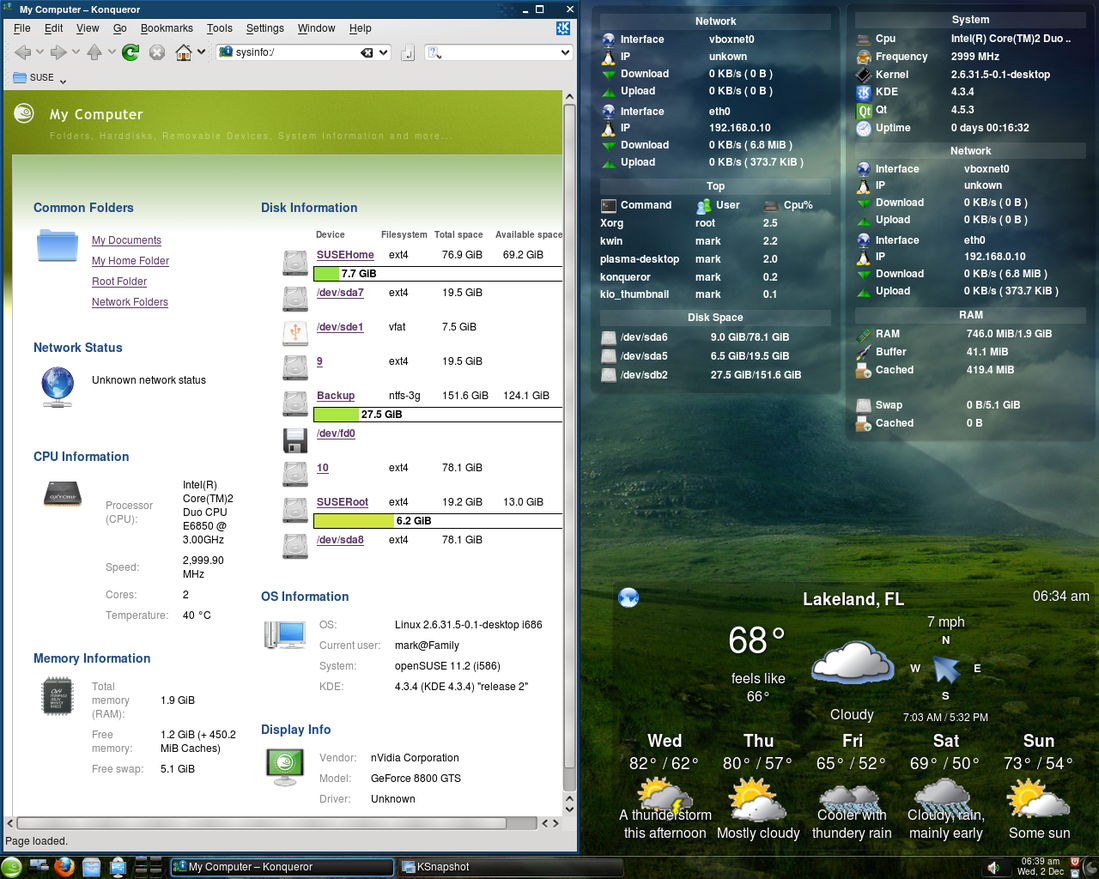Expand the search bar dropdown arrow

[x=566, y=53]
